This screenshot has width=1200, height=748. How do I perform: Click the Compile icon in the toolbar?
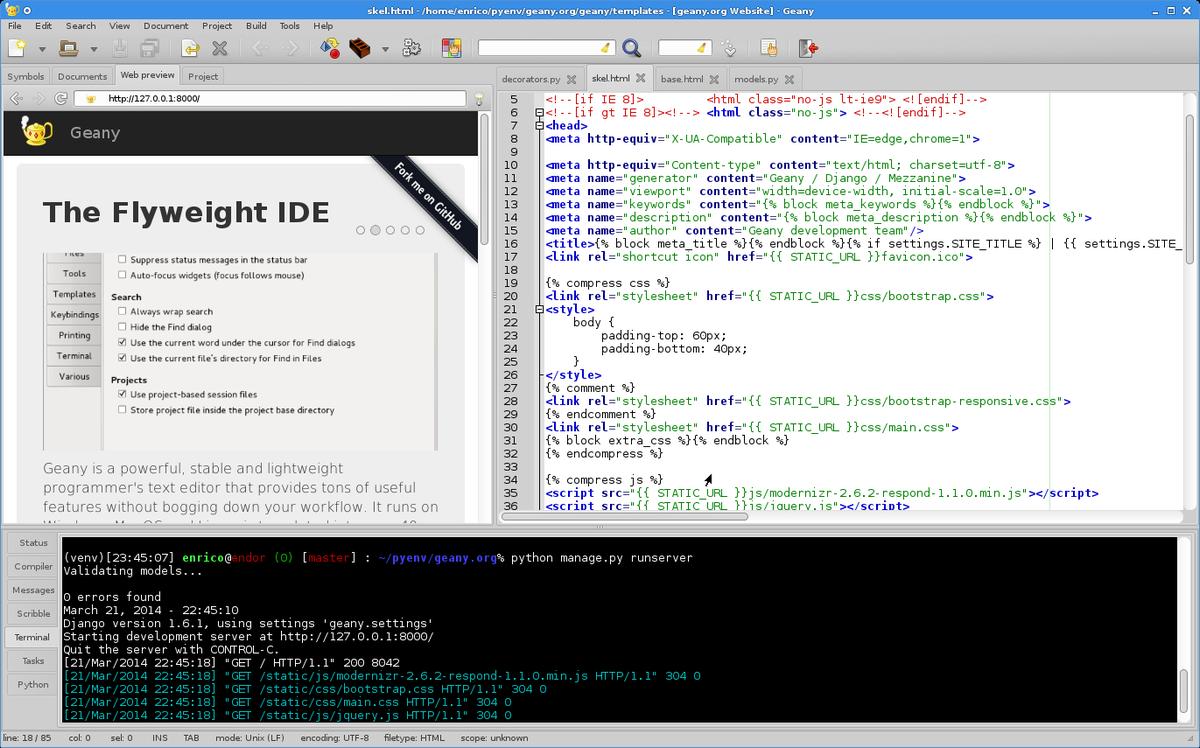tap(329, 47)
